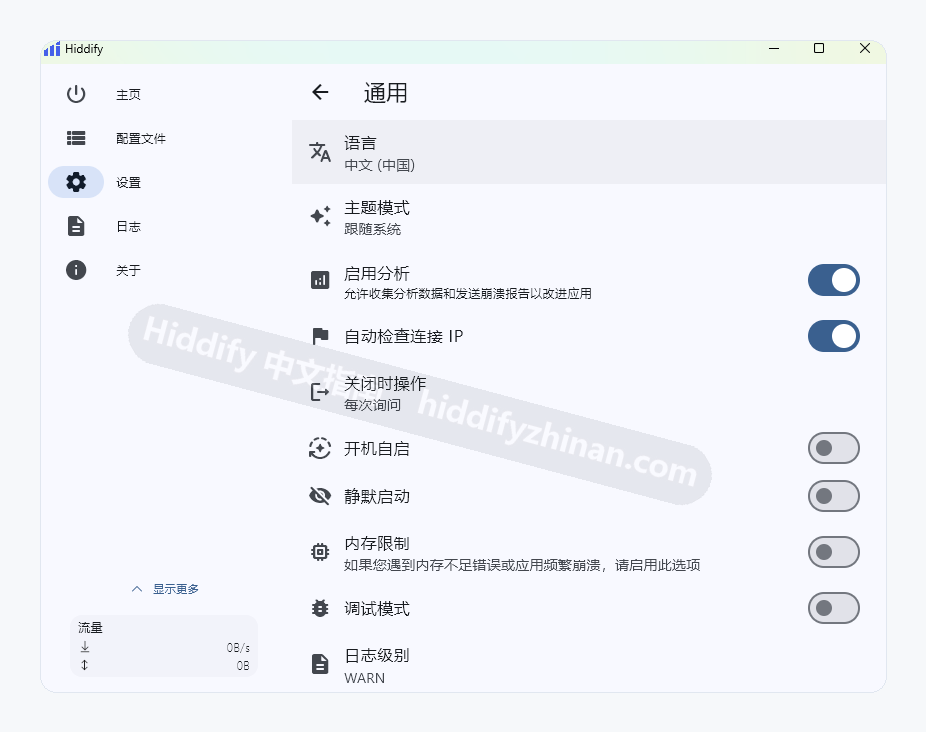The width and height of the screenshot is (926, 732).
Task: Click the Hiddify logo in title bar
Action: click(52, 48)
